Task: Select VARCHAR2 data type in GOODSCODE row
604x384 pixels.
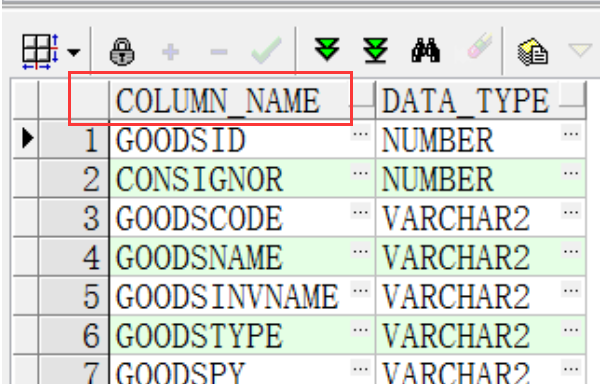Action: [x=480, y=218]
